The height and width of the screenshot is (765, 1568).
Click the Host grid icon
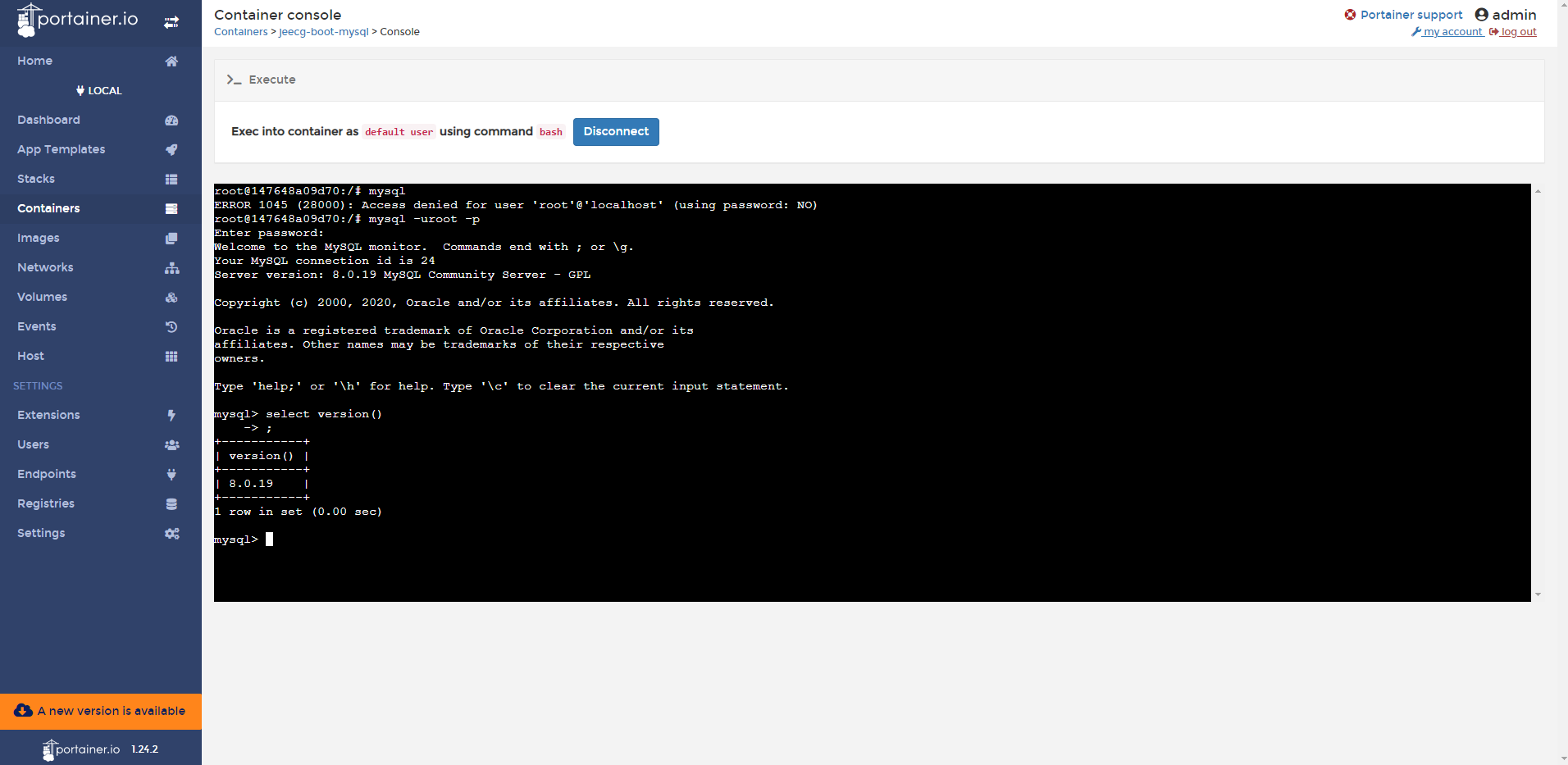(x=171, y=357)
